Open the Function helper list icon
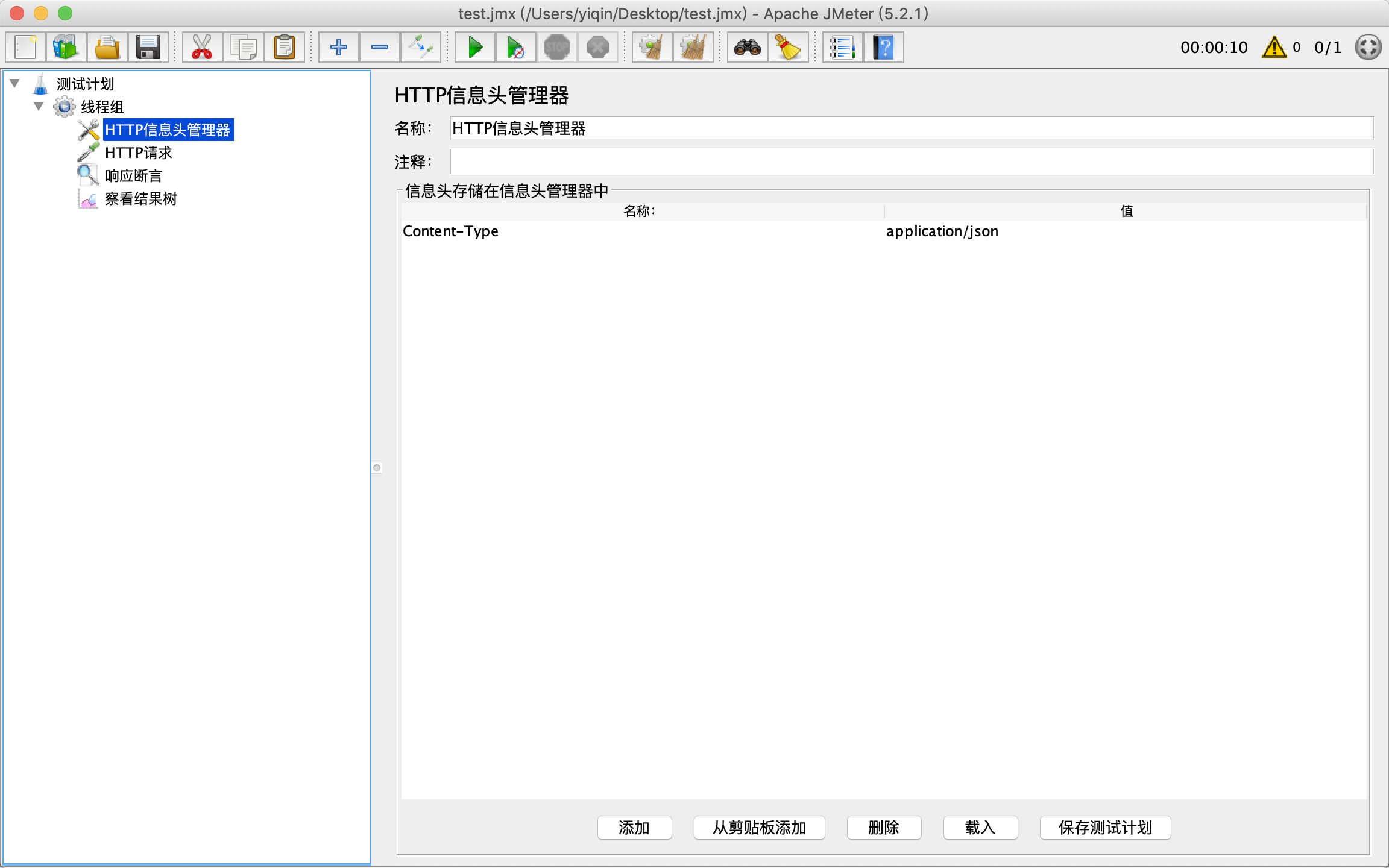Screen dimensions: 1389x868 [x=842, y=47]
